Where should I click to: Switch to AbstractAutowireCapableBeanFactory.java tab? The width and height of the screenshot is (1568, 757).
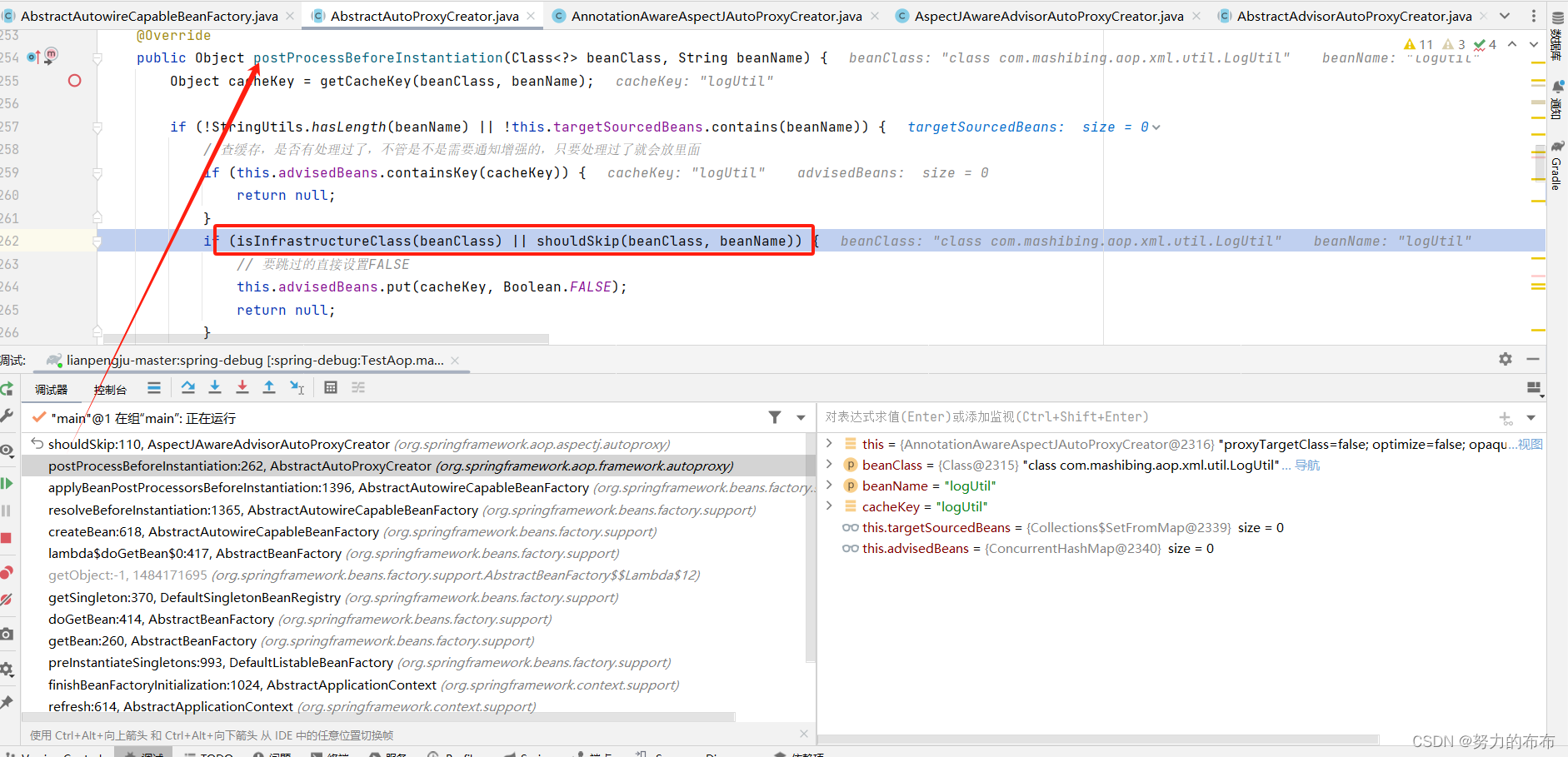150,16
